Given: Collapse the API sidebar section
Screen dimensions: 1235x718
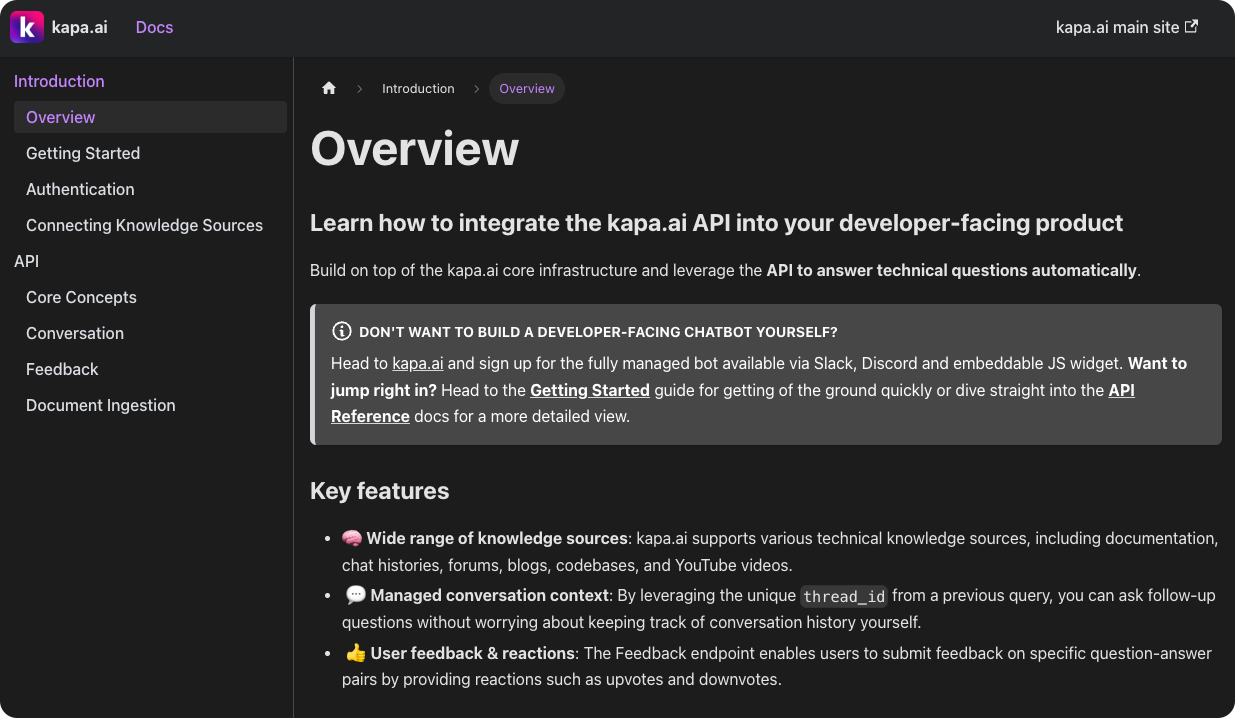Looking at the screenshot, I should click(27, 261).
